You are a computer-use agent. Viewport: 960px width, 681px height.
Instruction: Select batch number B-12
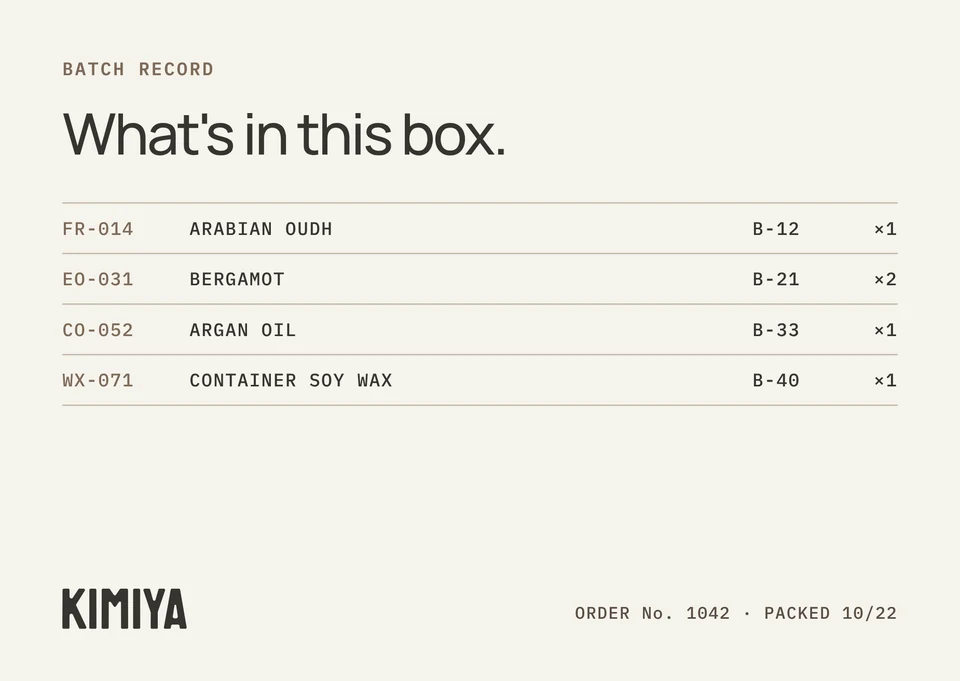(x=776, y=229)
